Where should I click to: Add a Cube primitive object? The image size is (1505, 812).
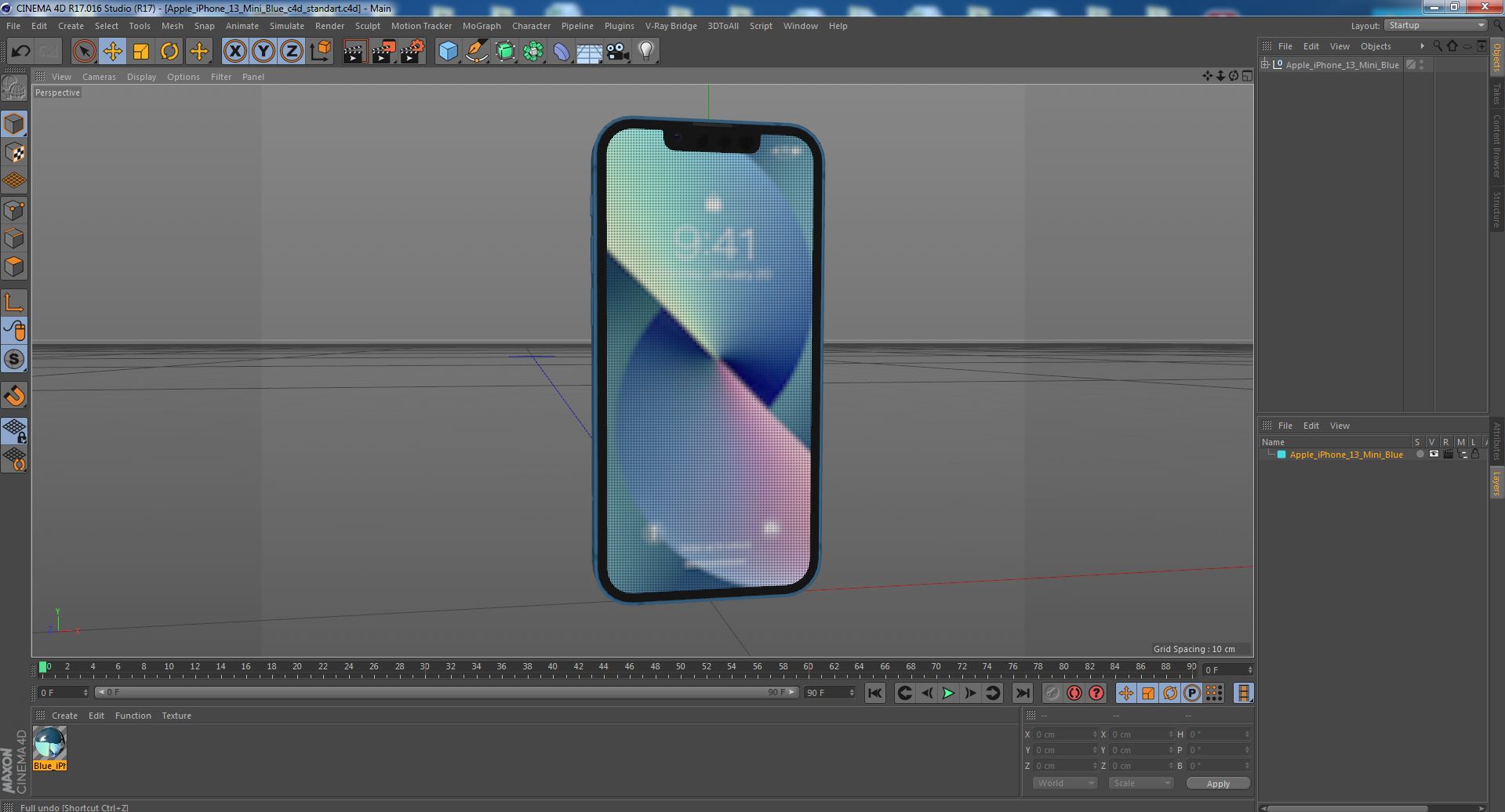(448, 52)
